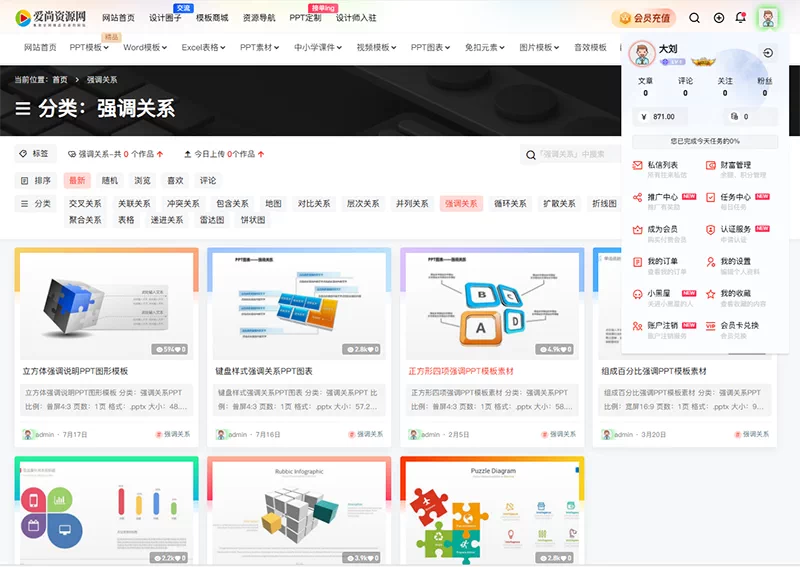The width and height of the screenshot is (800, 567).
Task: Expand 中小学课件 dropdown menu
Action: point(317,47)
